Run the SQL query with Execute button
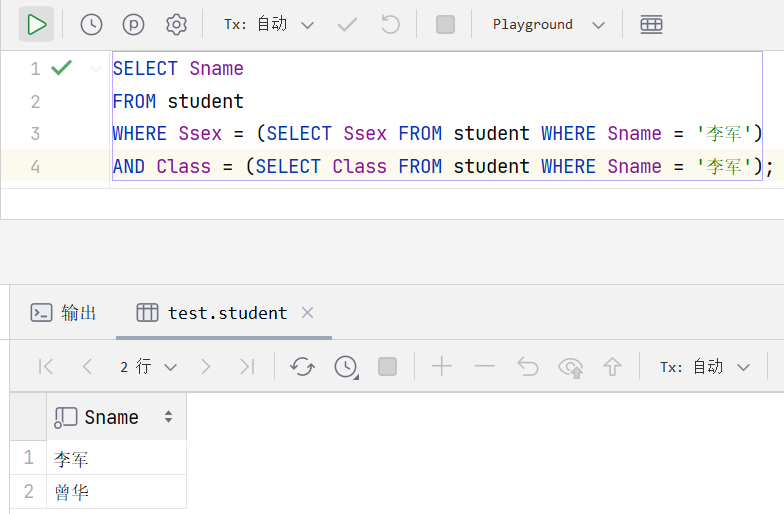 click(x=36, y=24)
